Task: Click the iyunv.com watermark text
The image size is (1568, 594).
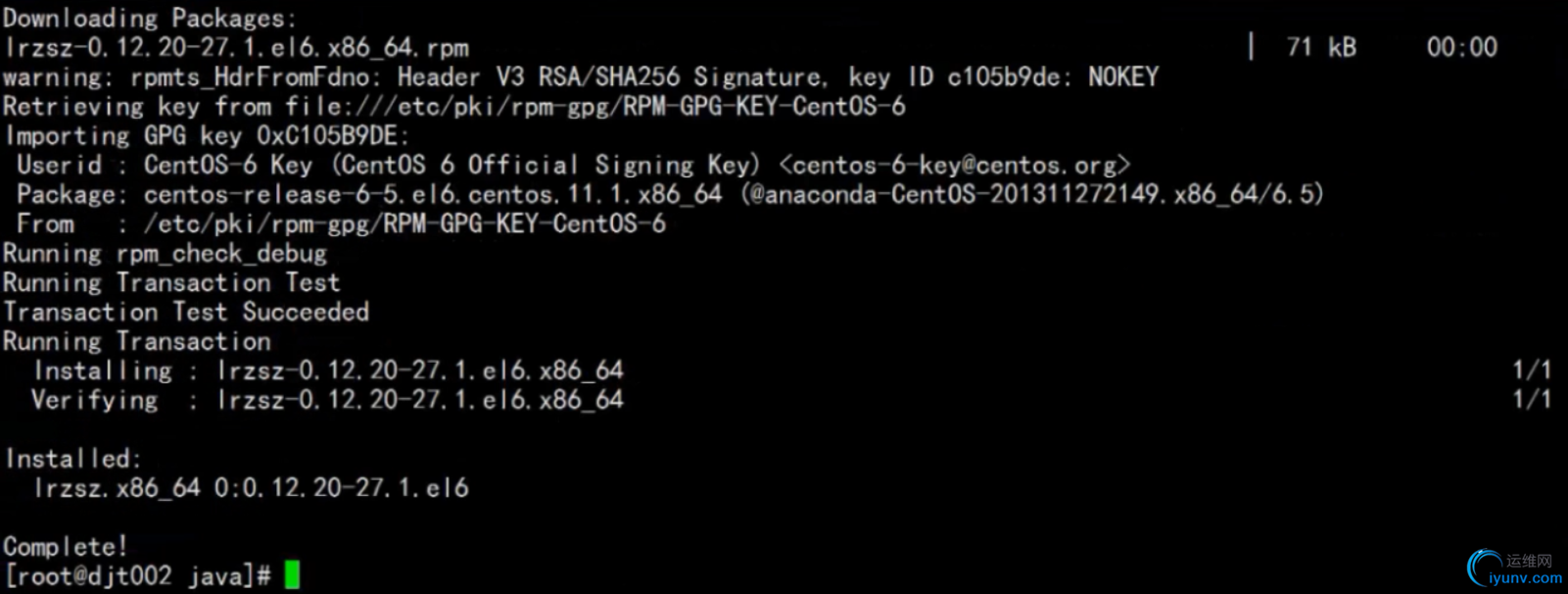Action: tap(1525, 578)
